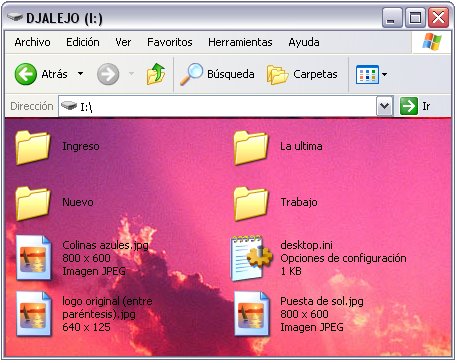This screenshot has height=363, width=457.
Task: Select the La ultima folder icon
Action: pos(251,147)
